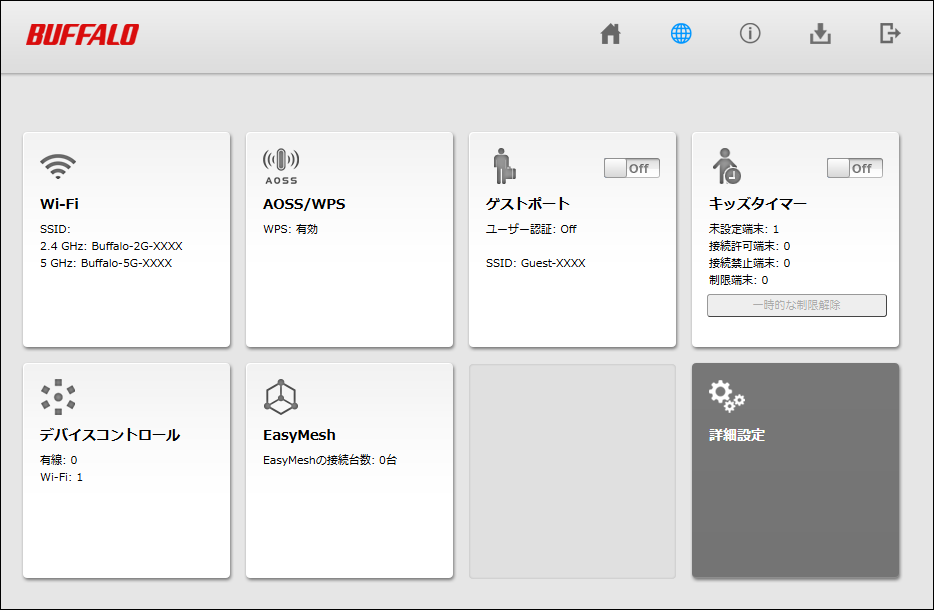
Task: Open the キッズタイマー heading
Action: click(758, 204)
